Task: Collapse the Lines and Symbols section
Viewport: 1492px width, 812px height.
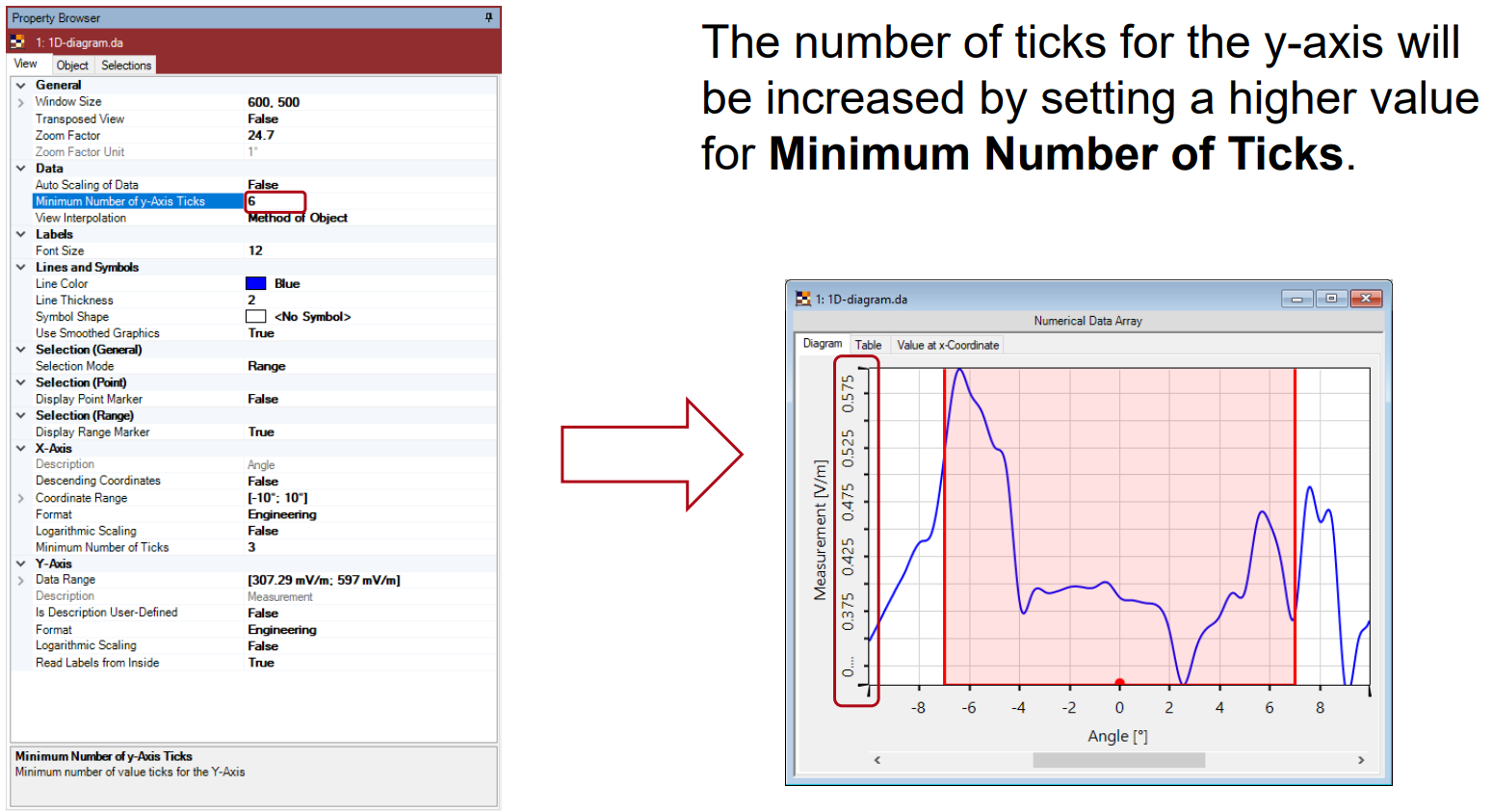Action: (20, 267)
